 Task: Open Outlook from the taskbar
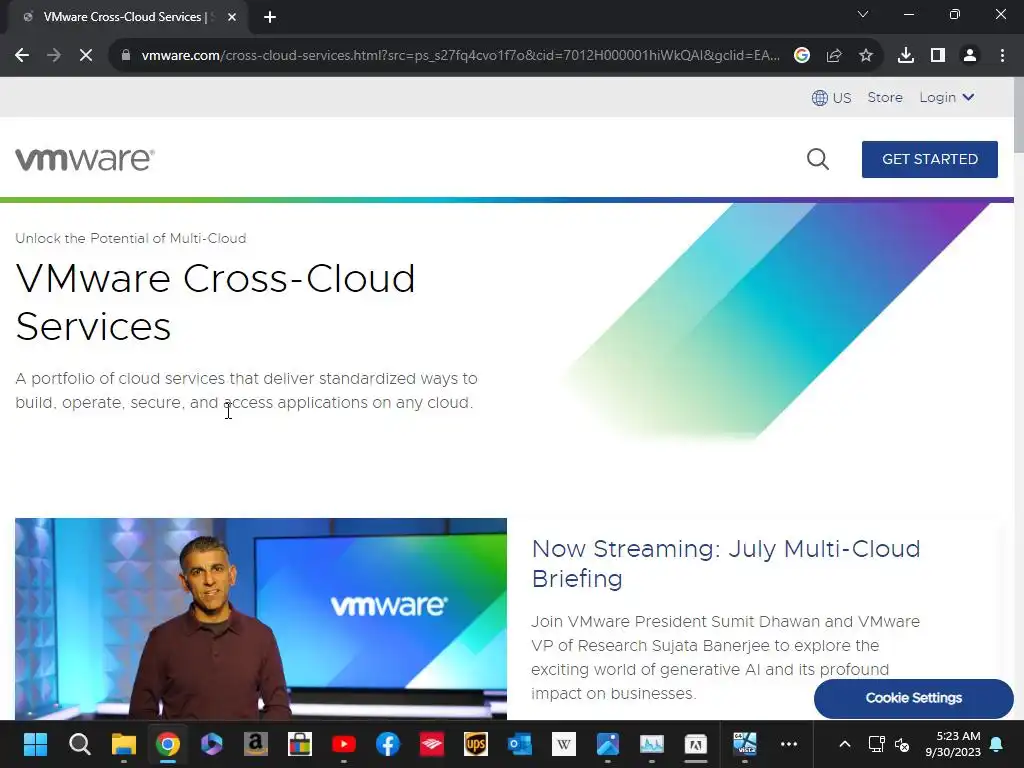coord(520,744)
